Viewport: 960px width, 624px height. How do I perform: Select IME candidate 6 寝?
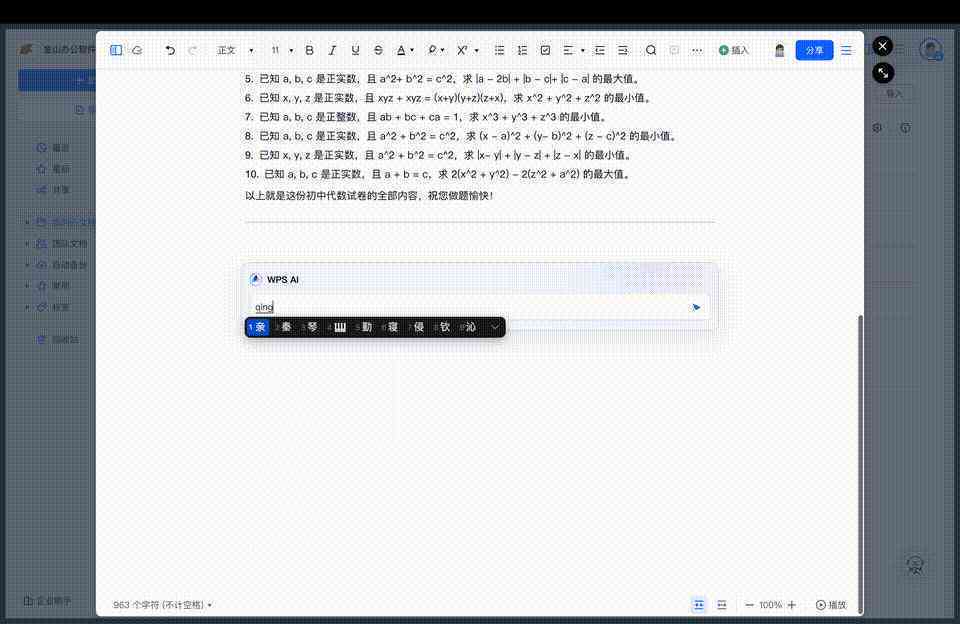tap(390, 327)
